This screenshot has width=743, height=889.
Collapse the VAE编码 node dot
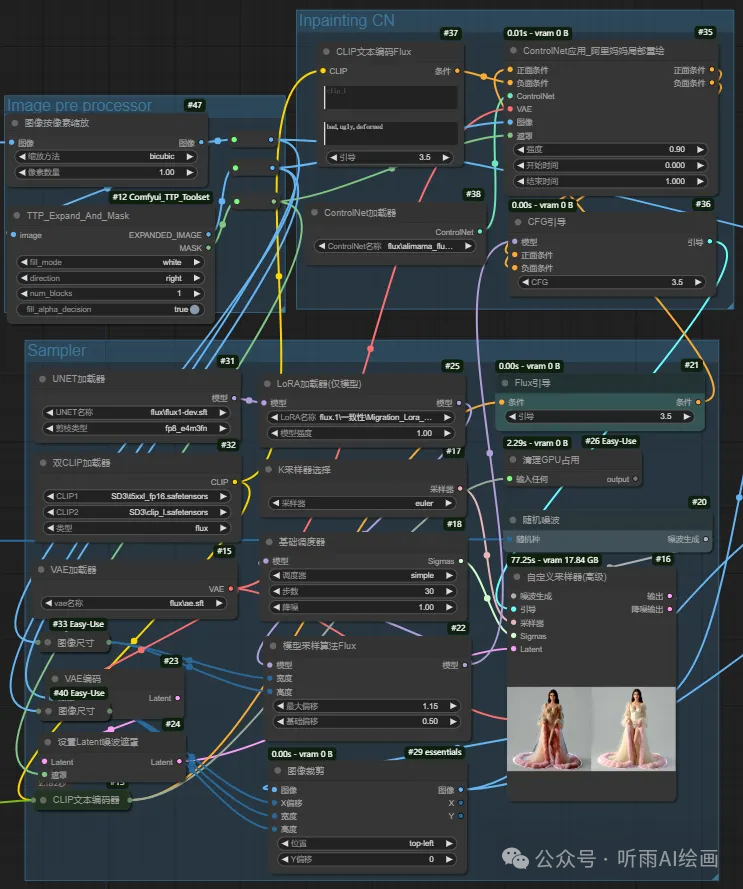click(55, 679)
